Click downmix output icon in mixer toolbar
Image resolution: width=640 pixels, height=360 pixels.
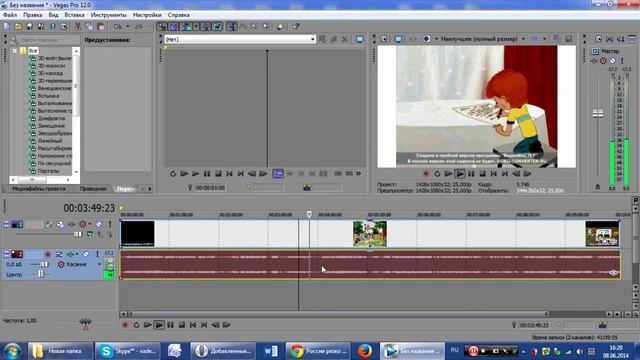tap(609, 39)
